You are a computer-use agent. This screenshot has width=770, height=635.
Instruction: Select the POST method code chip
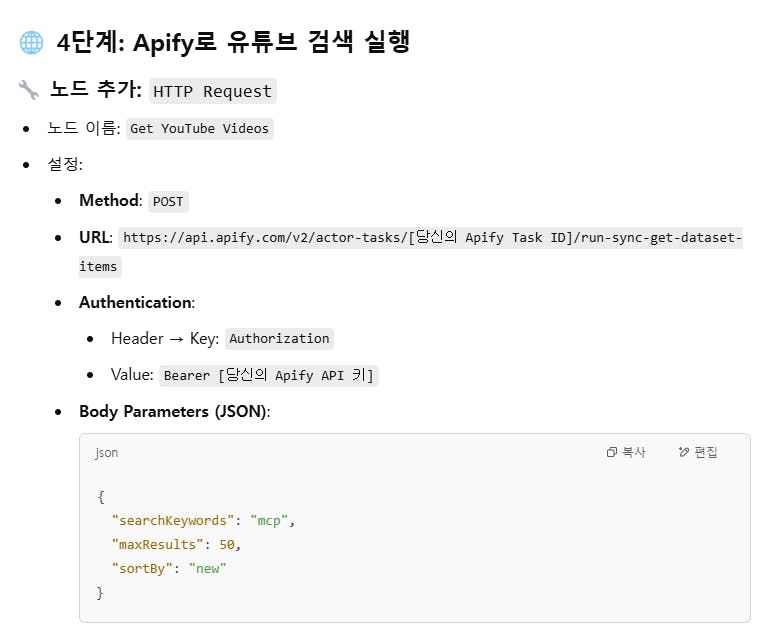(x=168, y=202)
